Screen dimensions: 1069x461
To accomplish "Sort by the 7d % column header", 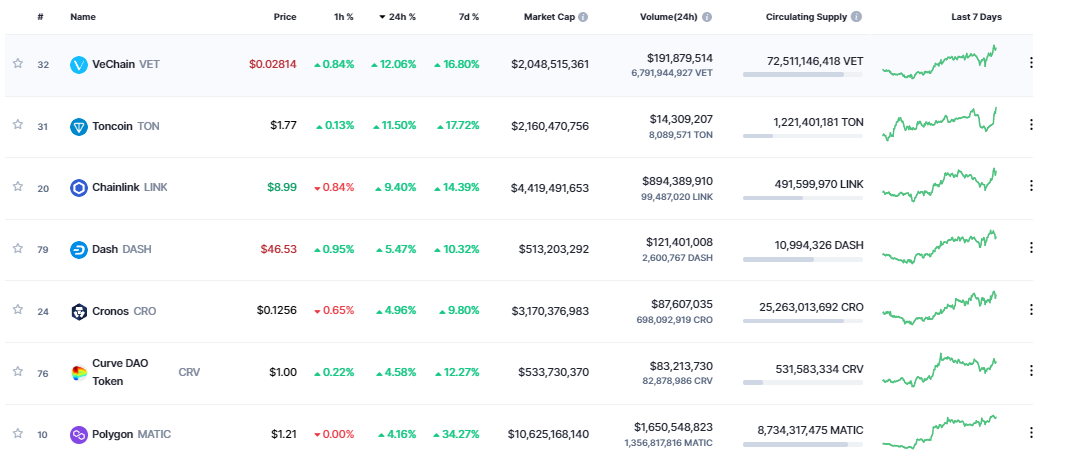I will click(x=468, y=17).
